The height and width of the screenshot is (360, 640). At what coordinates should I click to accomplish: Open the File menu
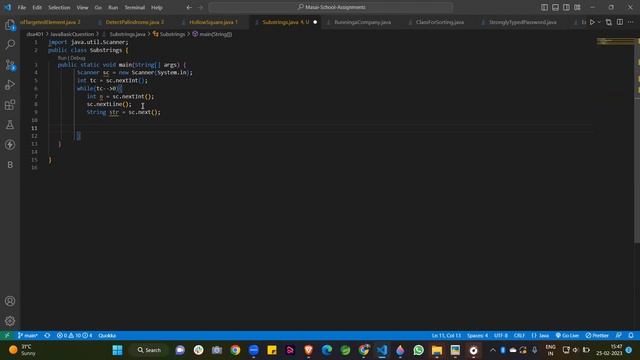(x=22, y=7)
